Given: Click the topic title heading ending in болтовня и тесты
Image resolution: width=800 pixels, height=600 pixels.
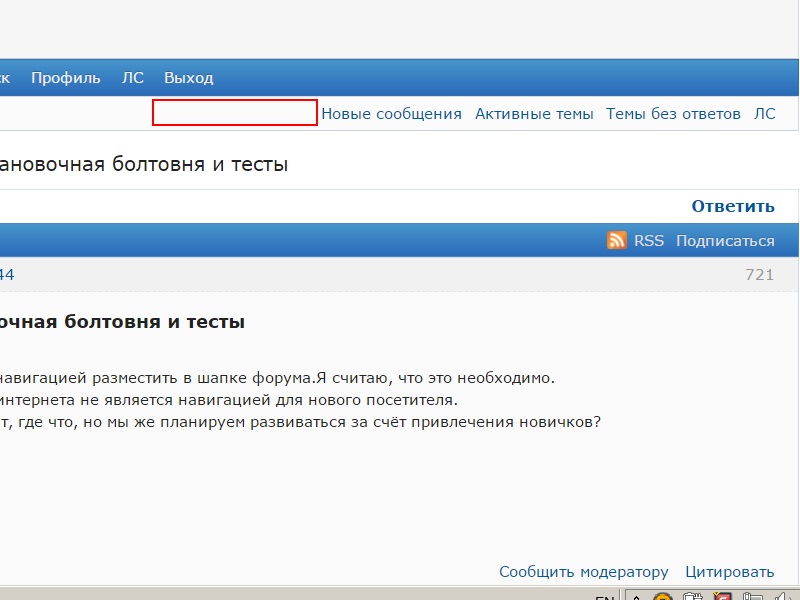Looking at the screenshot, I should (x=144, y=164).
